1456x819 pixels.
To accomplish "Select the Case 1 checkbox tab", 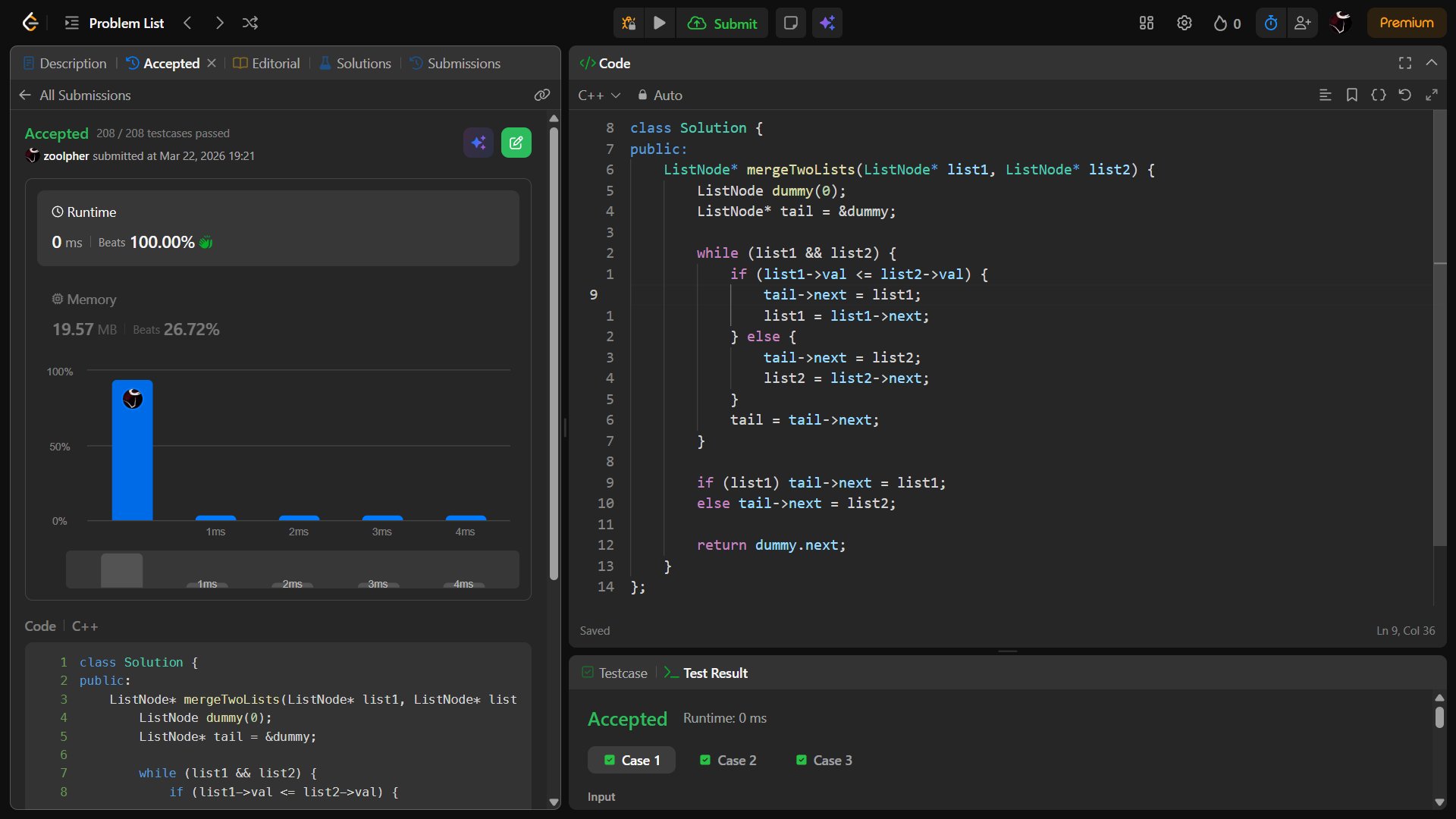I will click(x=632, y=760).
